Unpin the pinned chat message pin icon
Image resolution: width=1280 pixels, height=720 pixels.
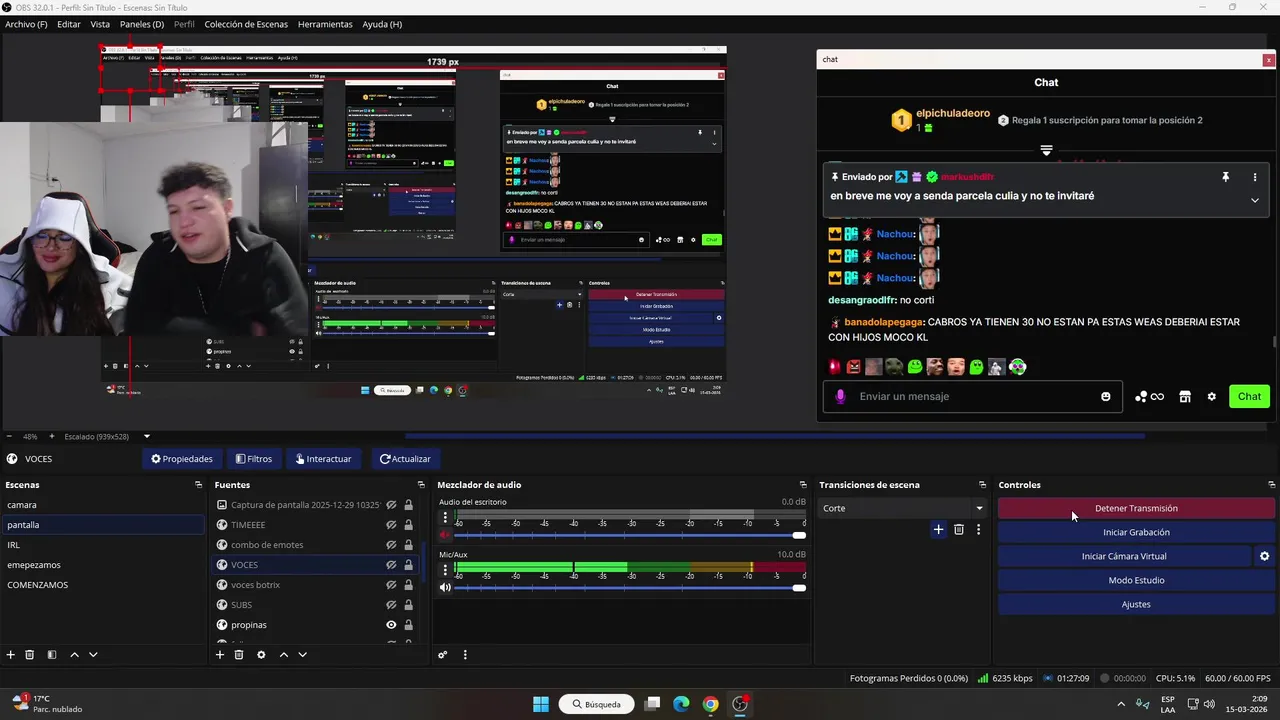click(x=1225, y=177)
